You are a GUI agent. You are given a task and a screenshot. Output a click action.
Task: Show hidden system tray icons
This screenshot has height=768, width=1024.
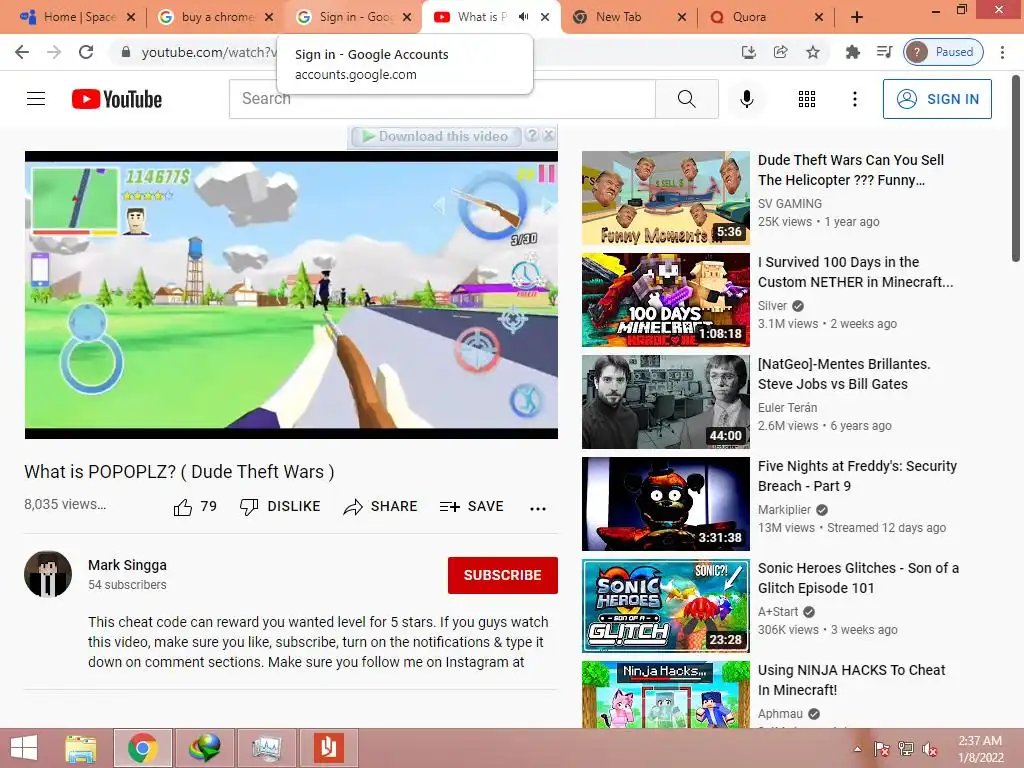[857, 749]
